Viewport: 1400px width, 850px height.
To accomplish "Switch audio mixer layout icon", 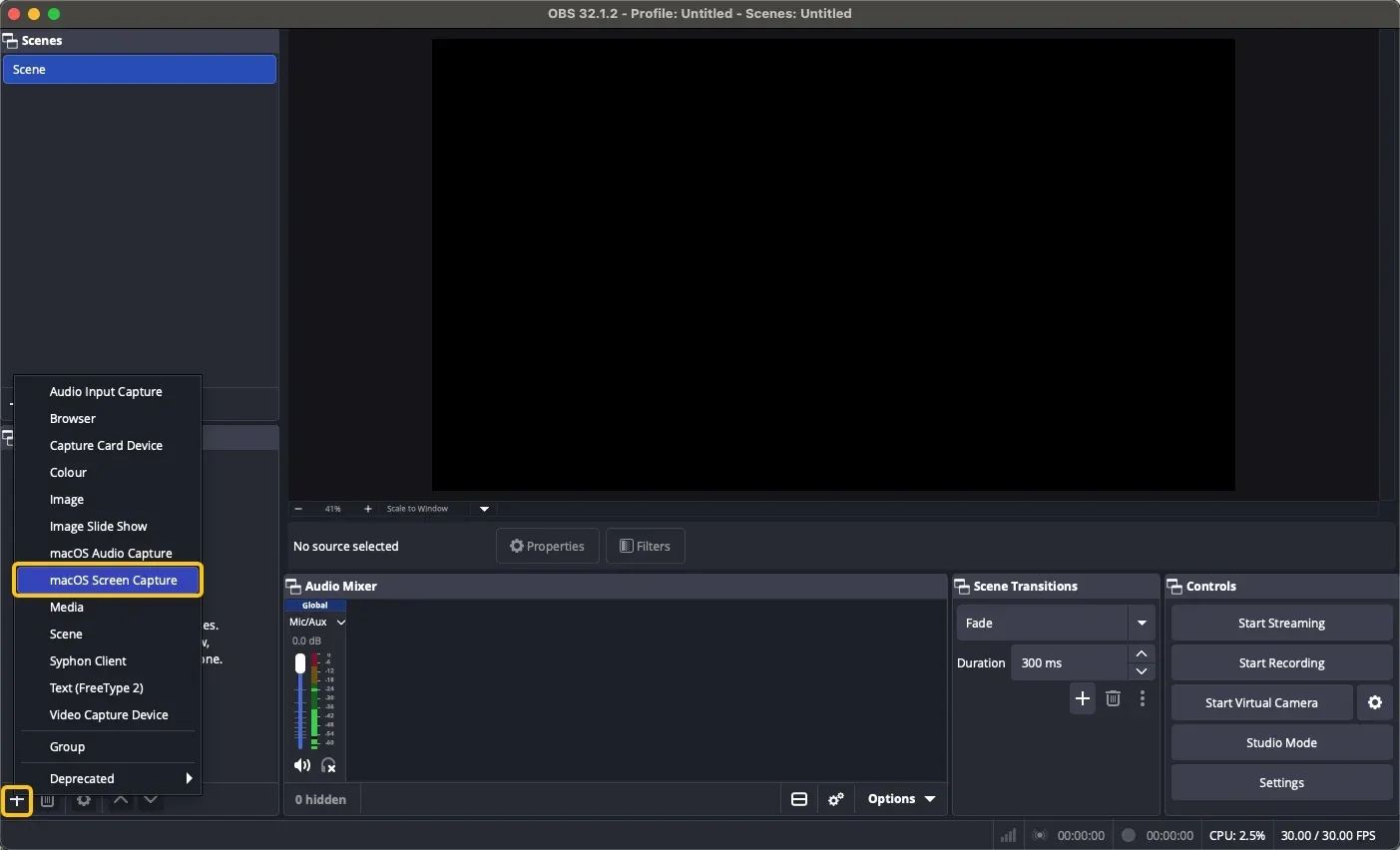I will (x=799, y=799).
